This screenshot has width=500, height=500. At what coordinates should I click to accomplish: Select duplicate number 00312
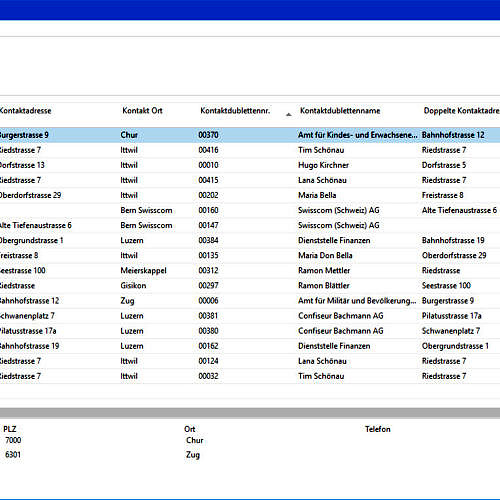pos(208,270)
